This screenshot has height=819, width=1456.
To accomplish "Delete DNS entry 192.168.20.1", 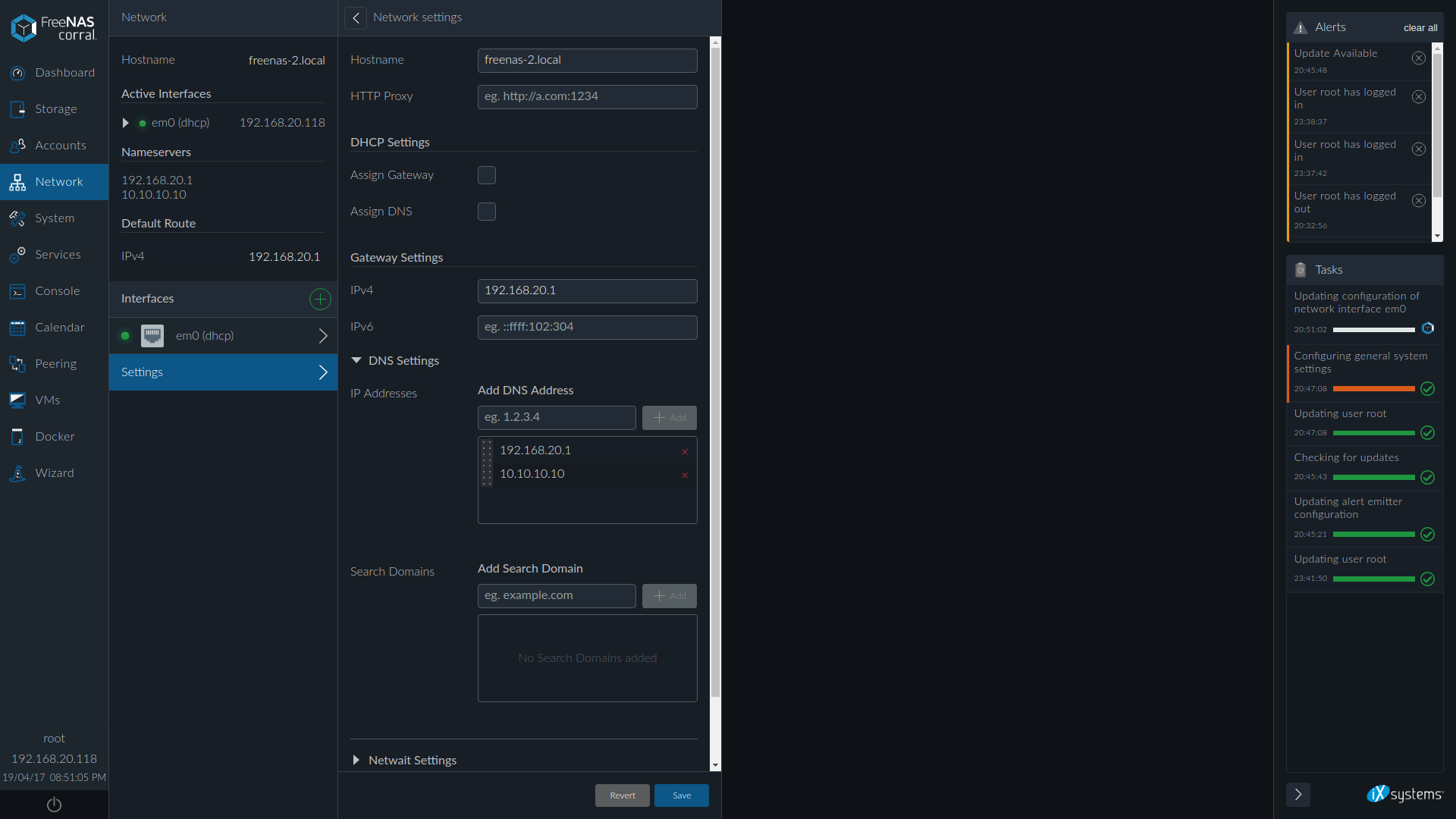I will (x=685, y=452).
